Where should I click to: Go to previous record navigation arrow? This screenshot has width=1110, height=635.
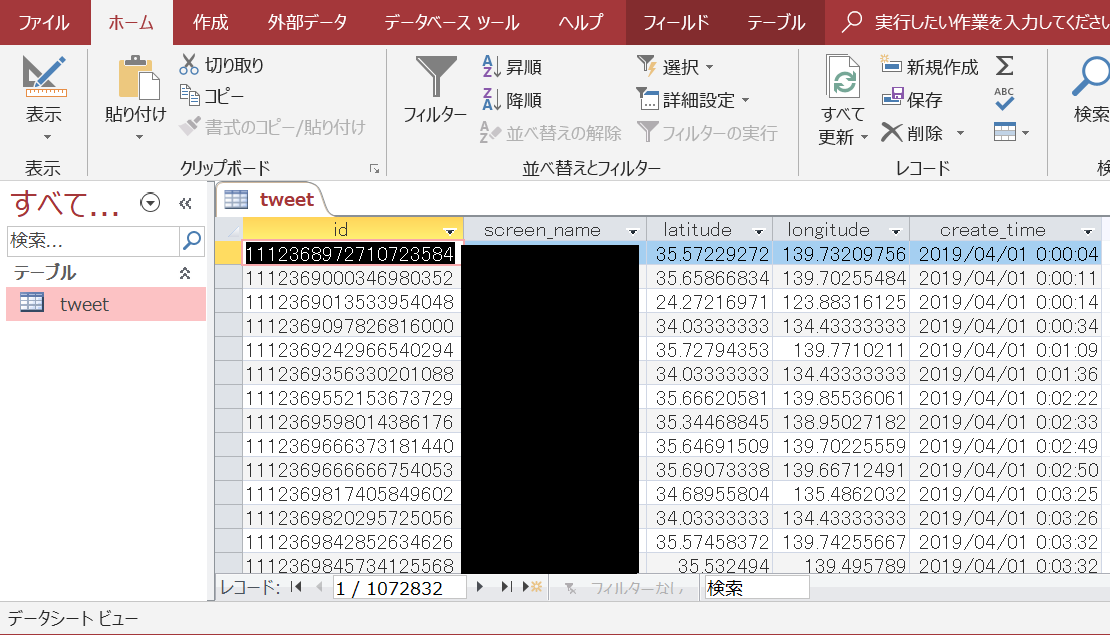click(319, 587)
